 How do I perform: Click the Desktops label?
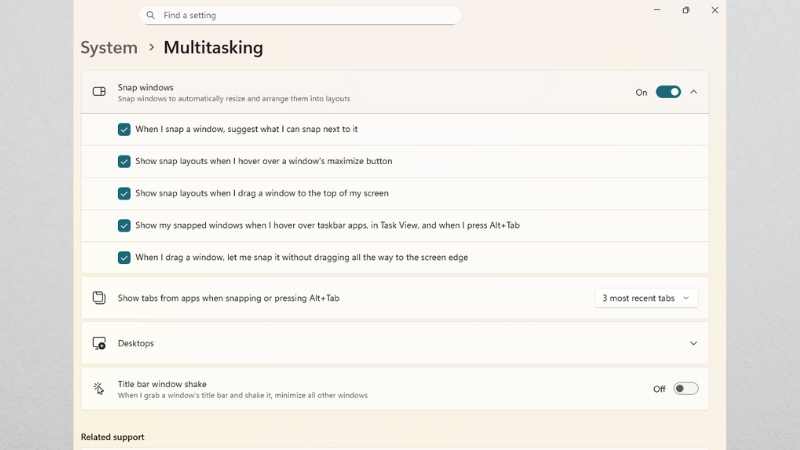tap(136, 343)
